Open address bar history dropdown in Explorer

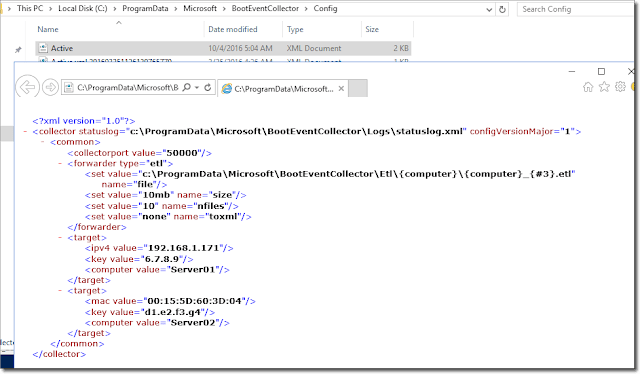coord(489,9)
